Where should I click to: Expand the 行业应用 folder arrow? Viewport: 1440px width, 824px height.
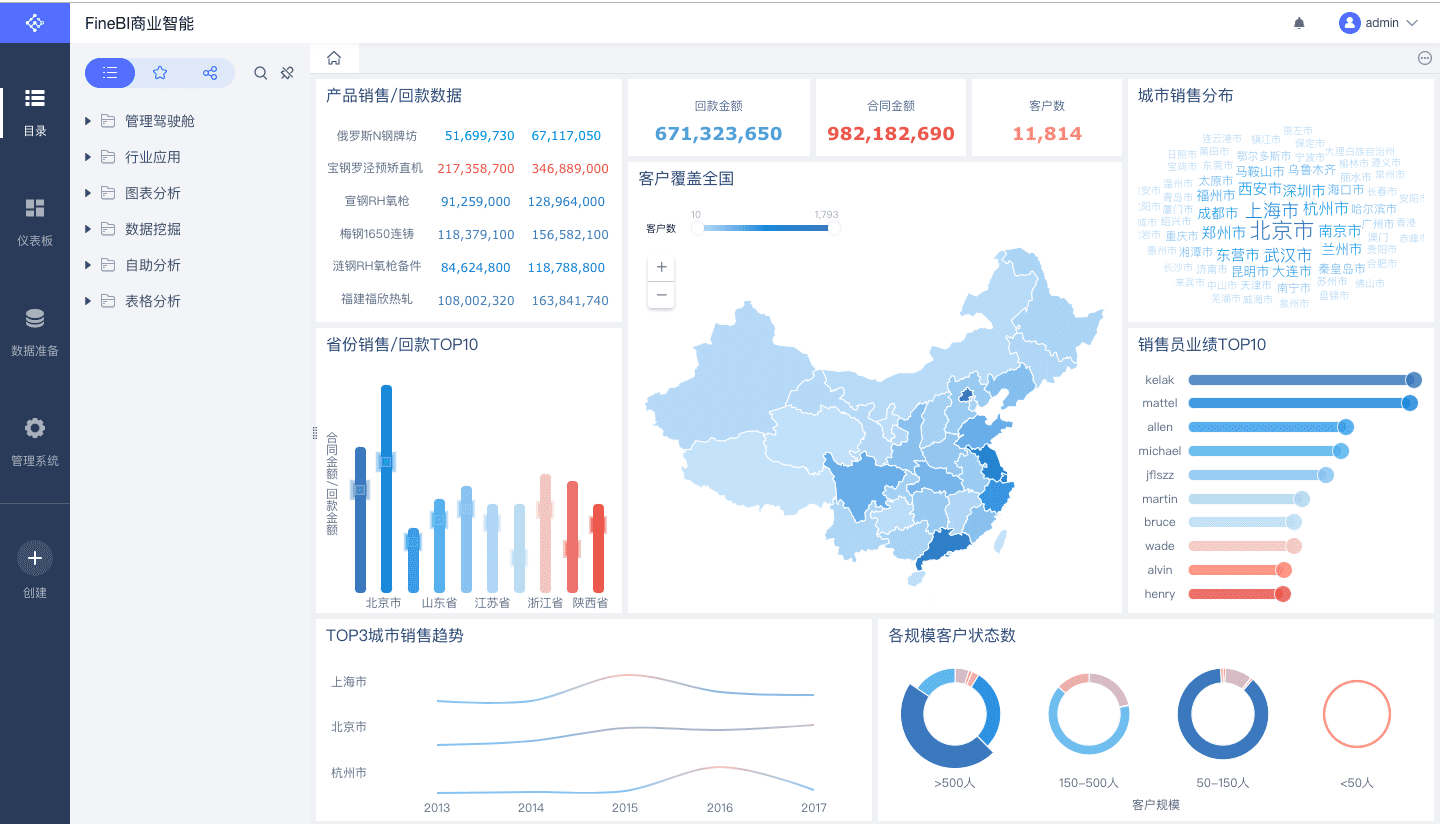click(x=88, y=157)
